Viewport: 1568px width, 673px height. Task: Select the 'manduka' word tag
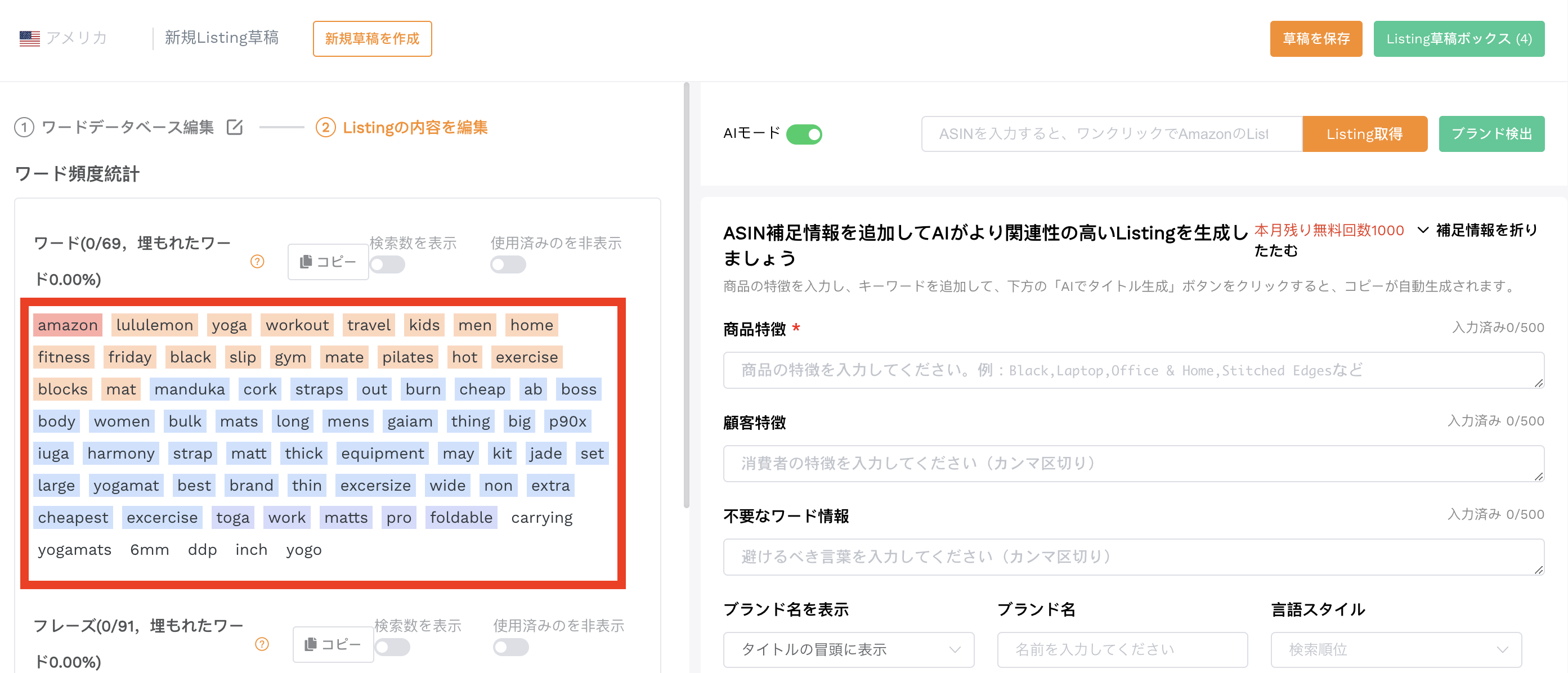click(190, 389)
